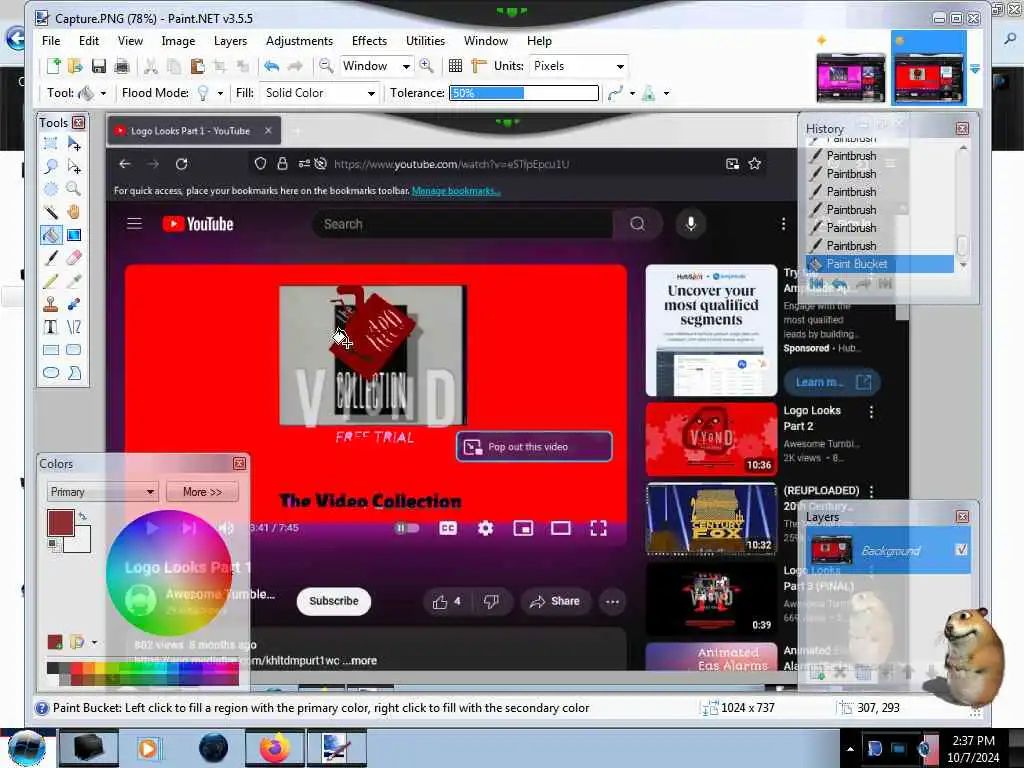Click the primary color swatch

pos(60,523)
